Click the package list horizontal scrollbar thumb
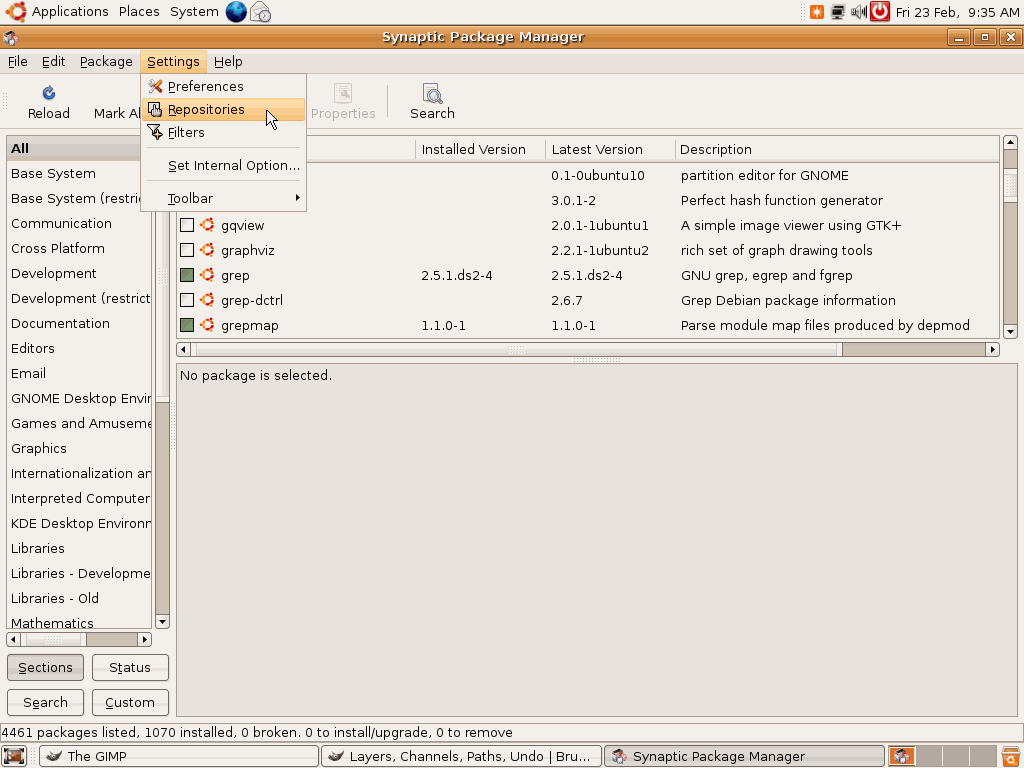Viewport: 1024px width, 768px height. pos(516,349)
